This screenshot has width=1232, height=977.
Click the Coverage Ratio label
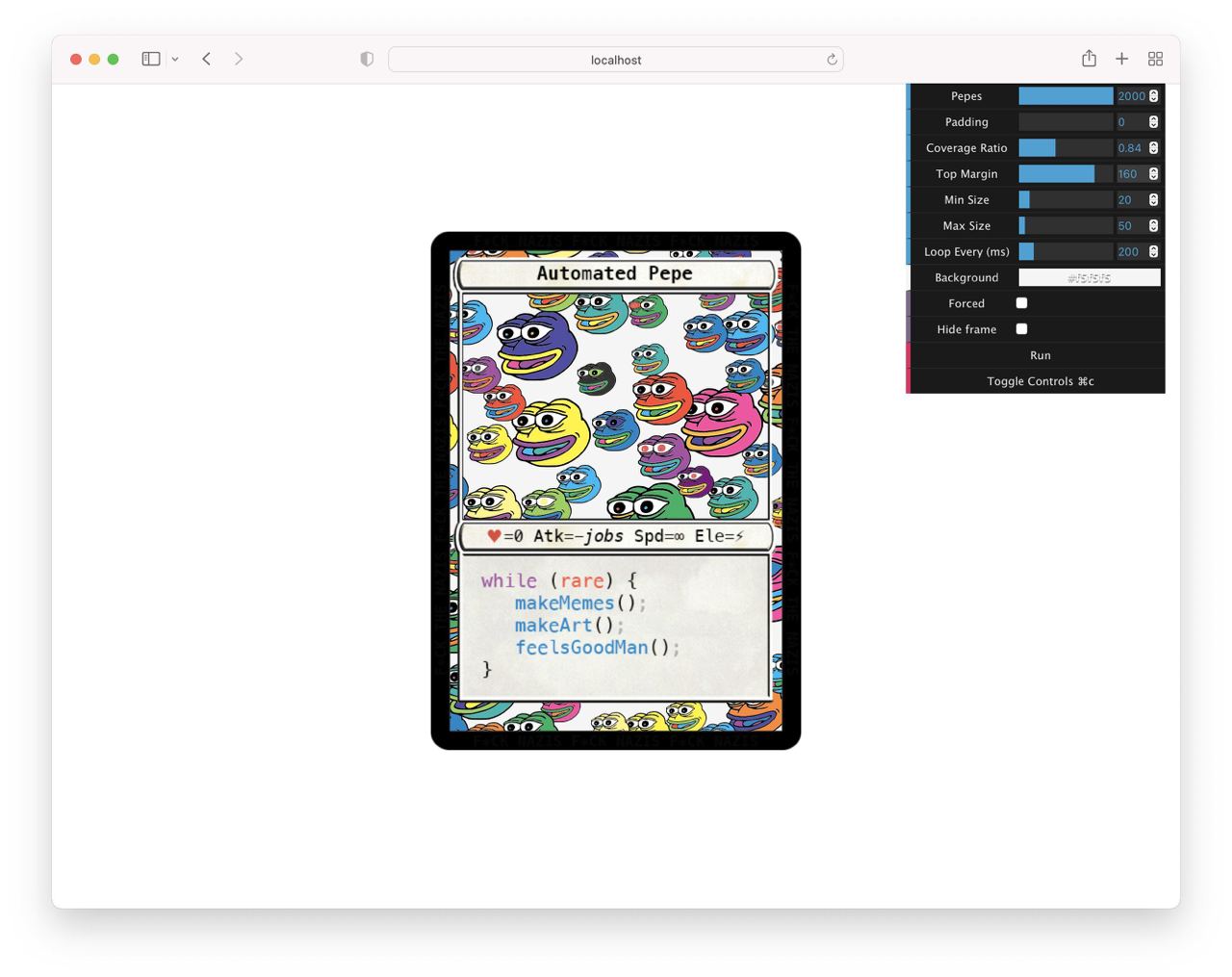point(966,148)
